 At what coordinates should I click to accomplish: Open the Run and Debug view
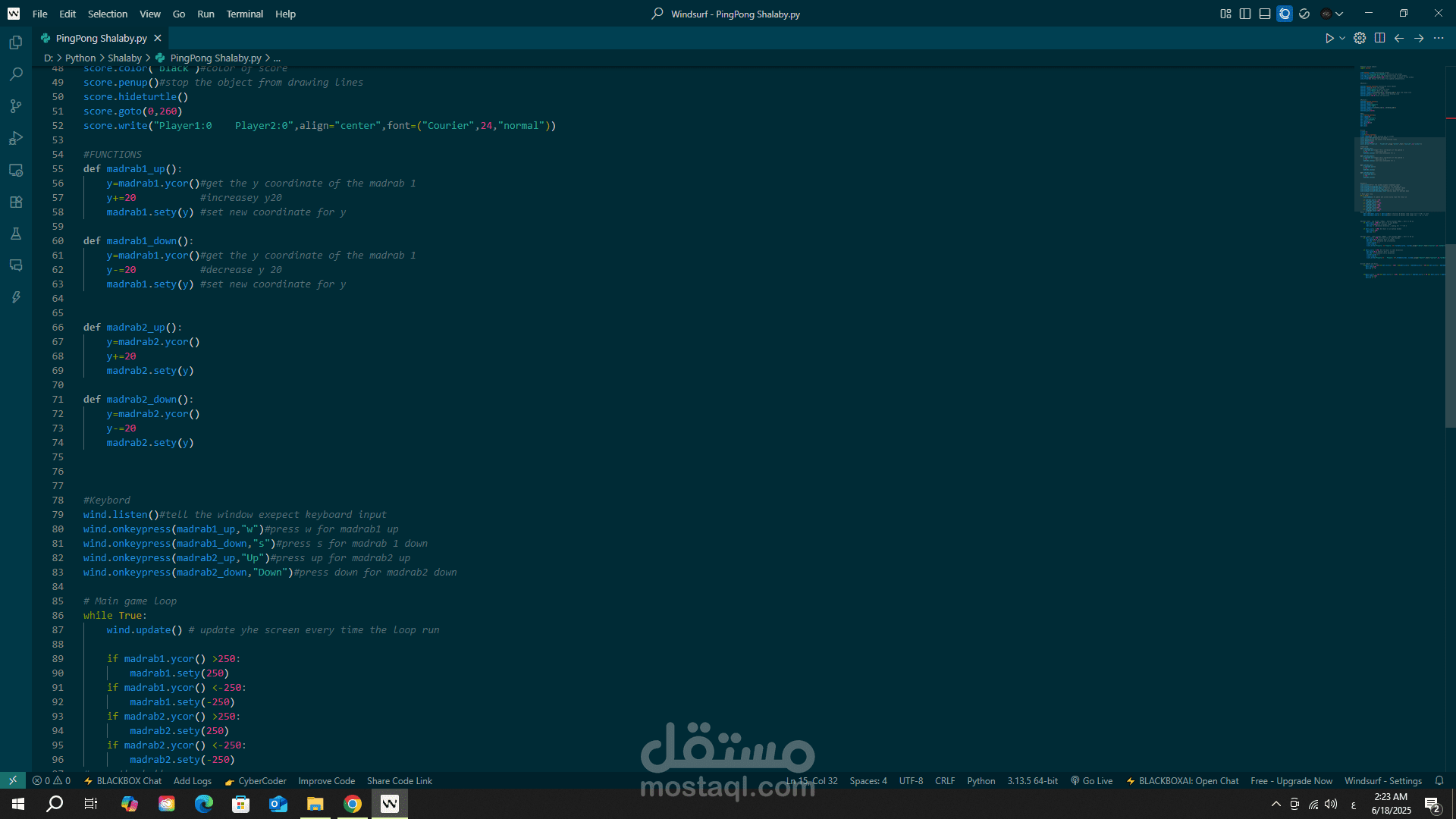(x=16, y=138)
